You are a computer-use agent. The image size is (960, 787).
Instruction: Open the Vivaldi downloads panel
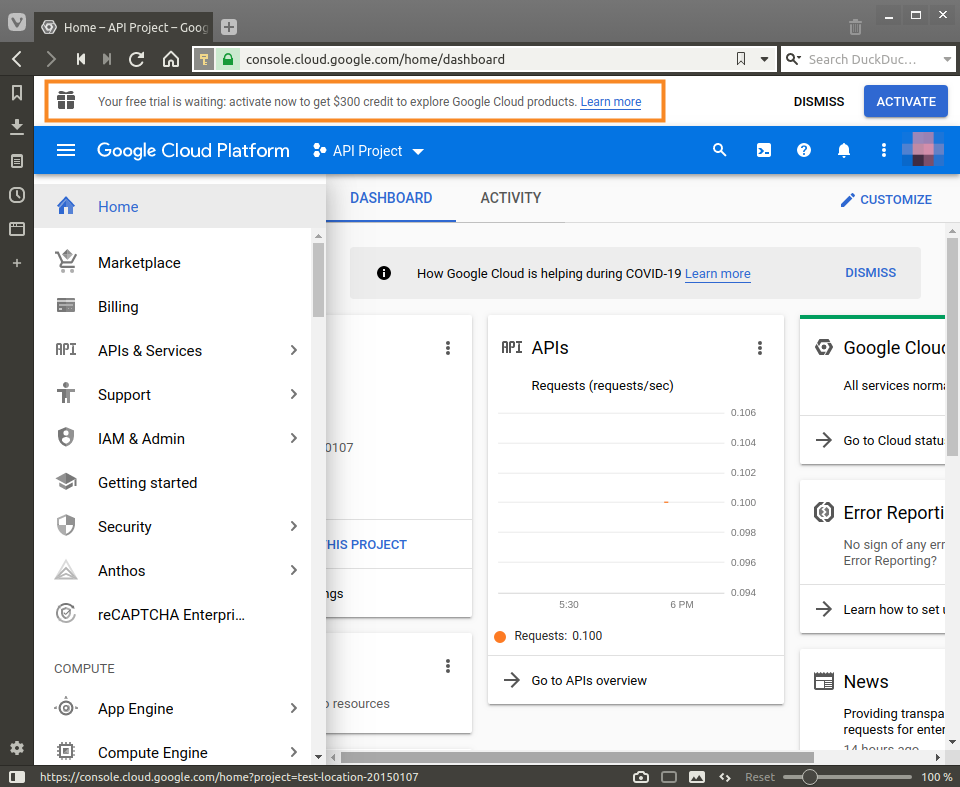click(17, 127)
